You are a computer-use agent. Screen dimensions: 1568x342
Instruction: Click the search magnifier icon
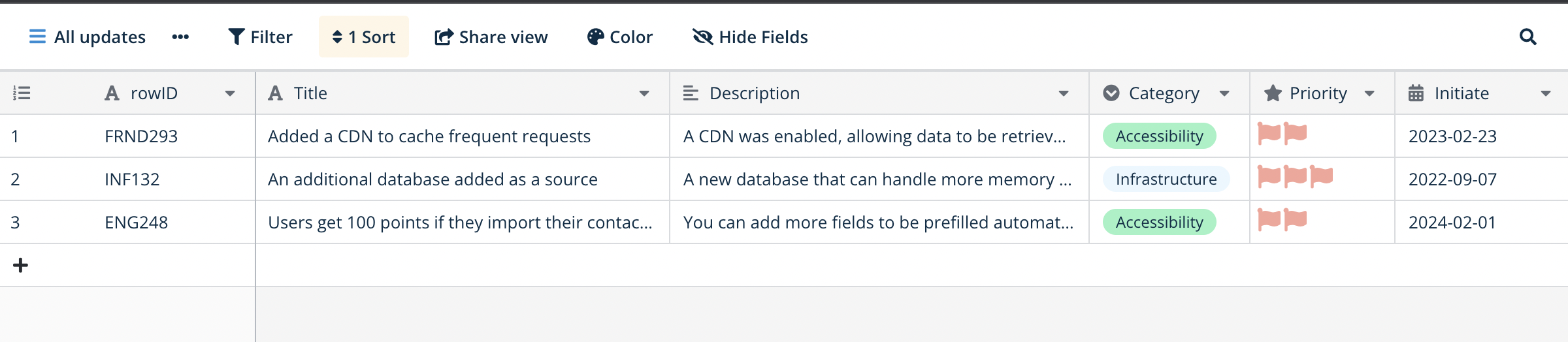(x=1527, y=37)
